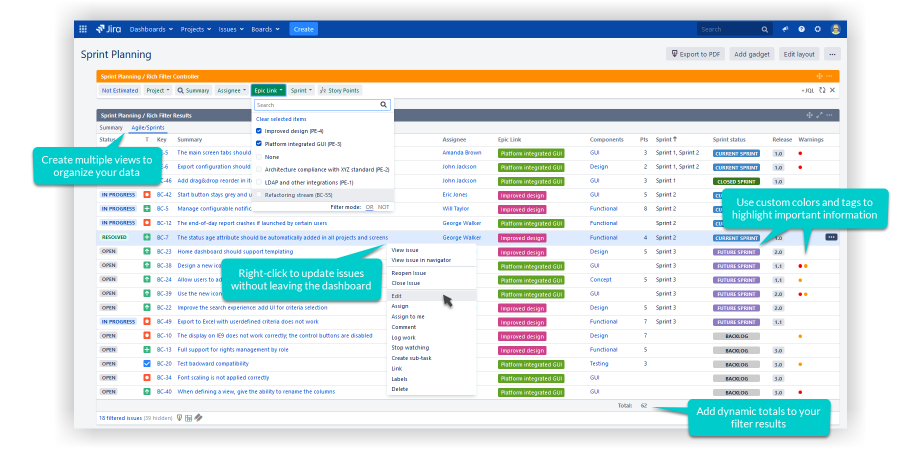Switch to the Agile/Sprints view tab
This screenshot has width=920, height=450.
pos(148,128)
